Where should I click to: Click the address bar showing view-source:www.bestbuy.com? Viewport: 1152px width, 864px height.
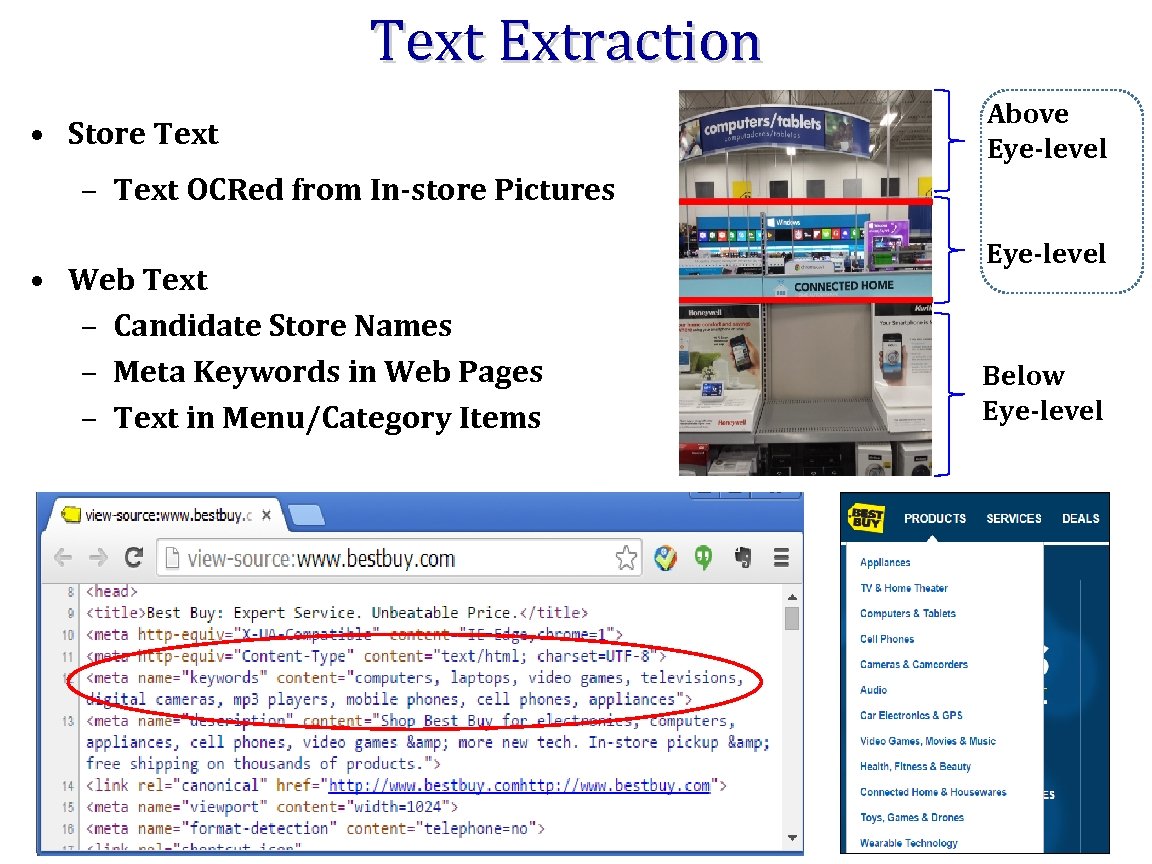[x=399, y=558]
